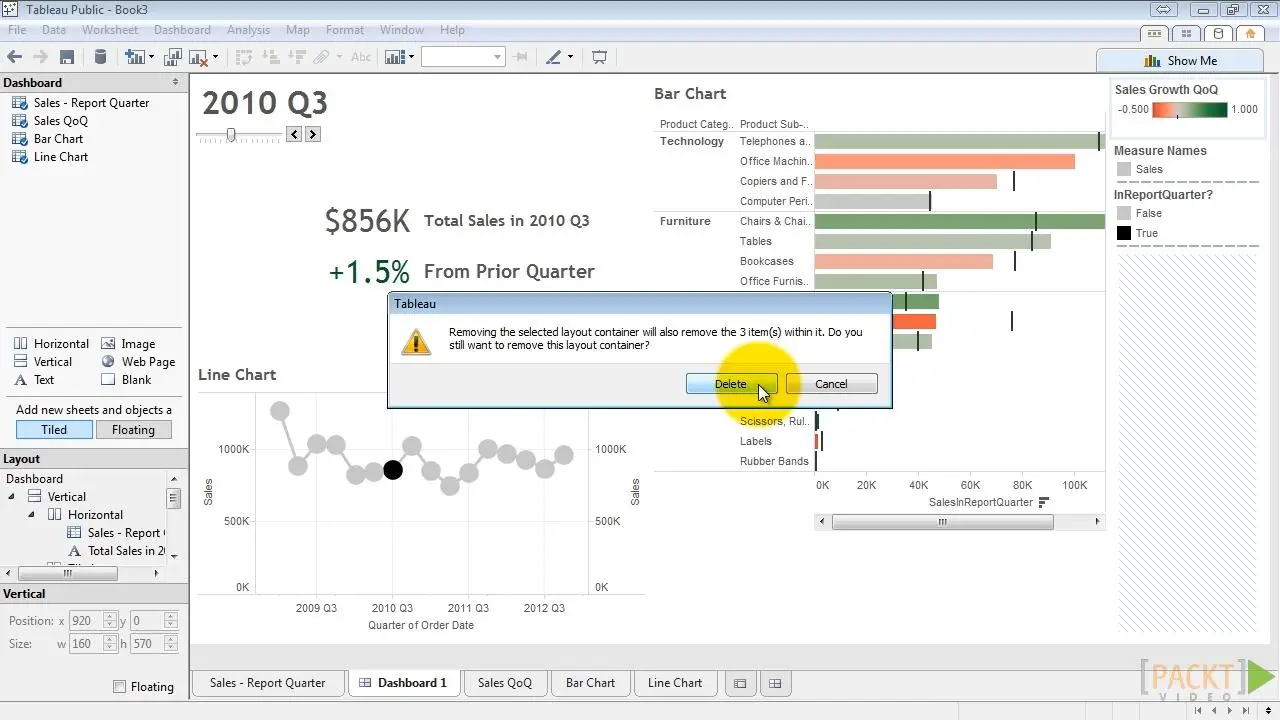Save the workbook with the floppy disk icon

(67, 57)
